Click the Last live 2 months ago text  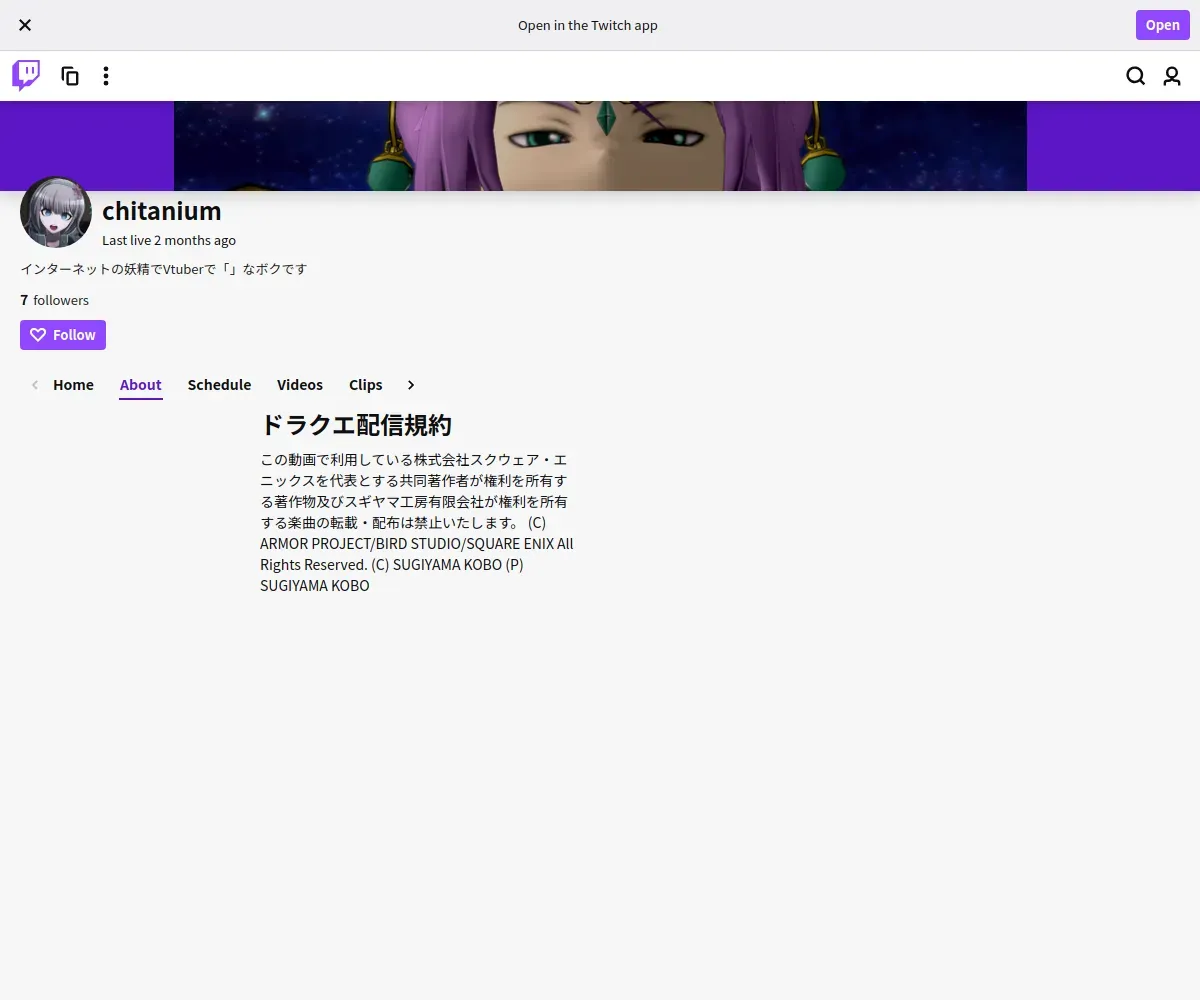(169, 240)
